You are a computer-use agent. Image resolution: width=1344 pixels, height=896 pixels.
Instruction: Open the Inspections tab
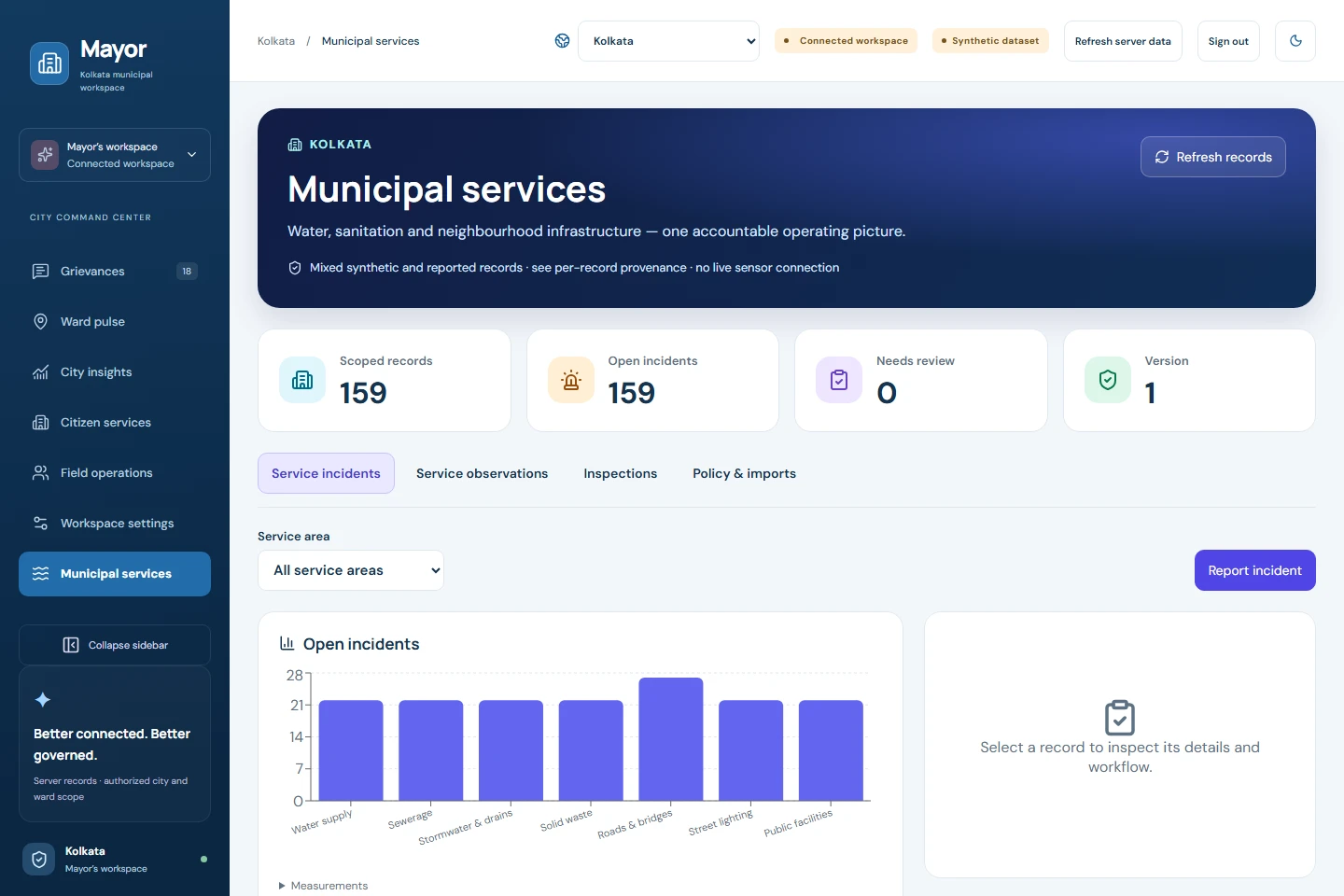[621, 473]
